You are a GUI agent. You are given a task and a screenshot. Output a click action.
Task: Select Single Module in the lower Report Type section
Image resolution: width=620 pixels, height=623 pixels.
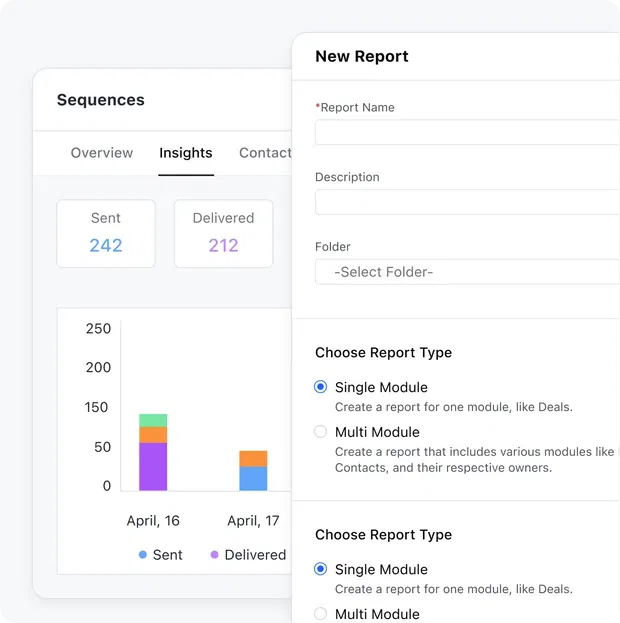click(320, 569)
